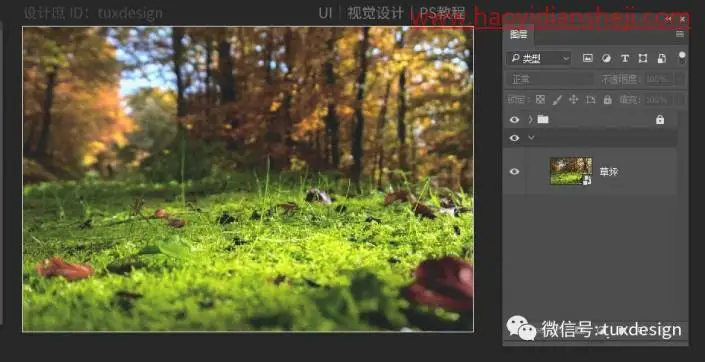Viewport: 705px width, 362px height.
Task: Open the 类型 filter type dropdown
Action: pyautogui.click(x=539, y=58)
